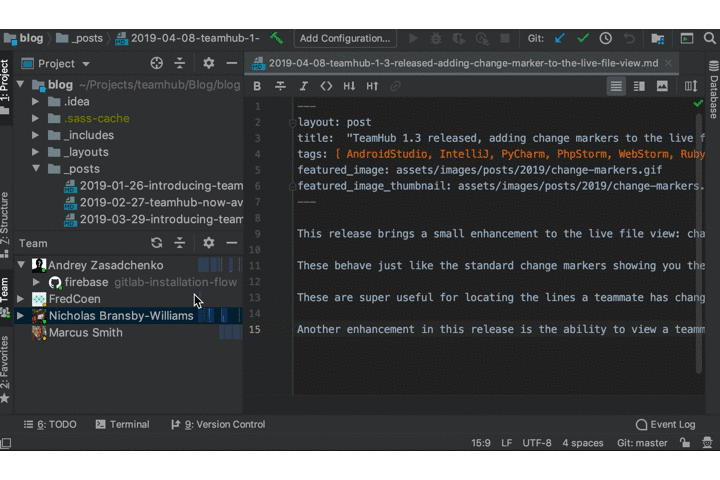Hide the Team panel with minus
Image resolution: width=720 pixels, height=480 pixels.
[232, 243]
